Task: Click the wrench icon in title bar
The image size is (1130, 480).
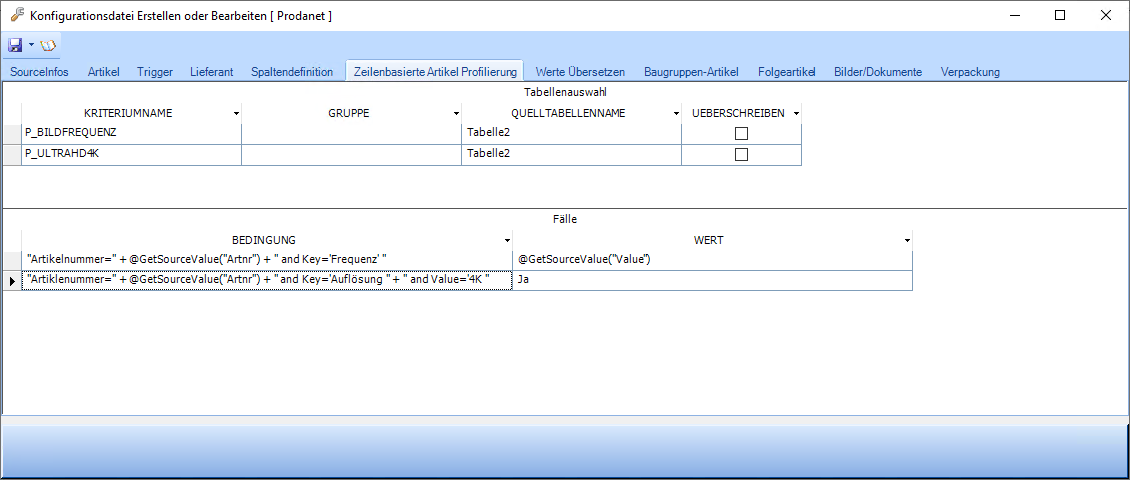Action: click(x=16, y=15)
